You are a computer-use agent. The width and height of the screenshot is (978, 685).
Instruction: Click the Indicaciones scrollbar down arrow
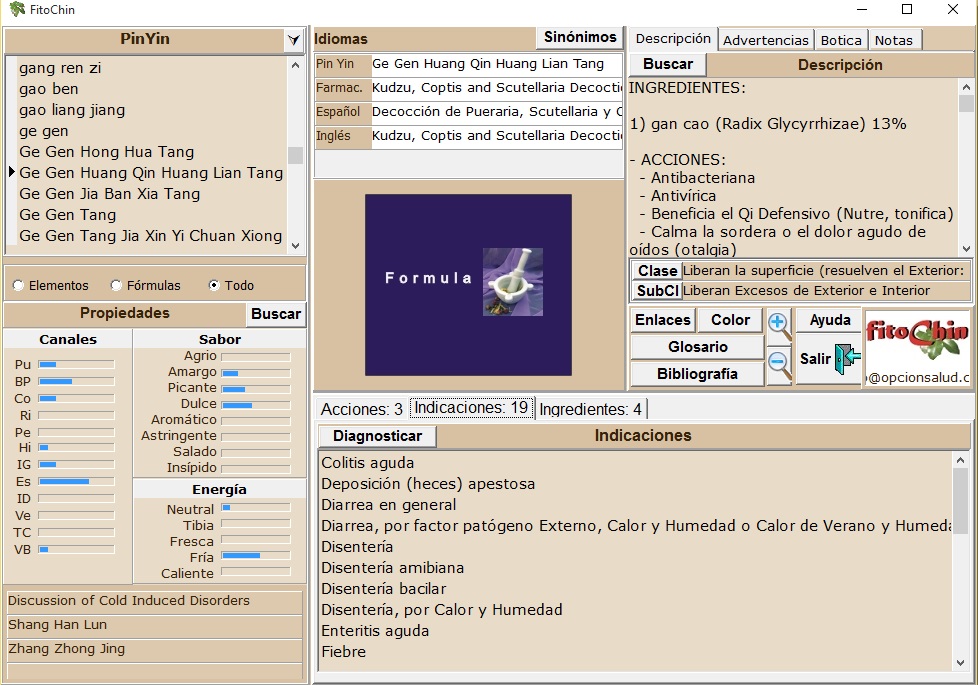[960, 663]
